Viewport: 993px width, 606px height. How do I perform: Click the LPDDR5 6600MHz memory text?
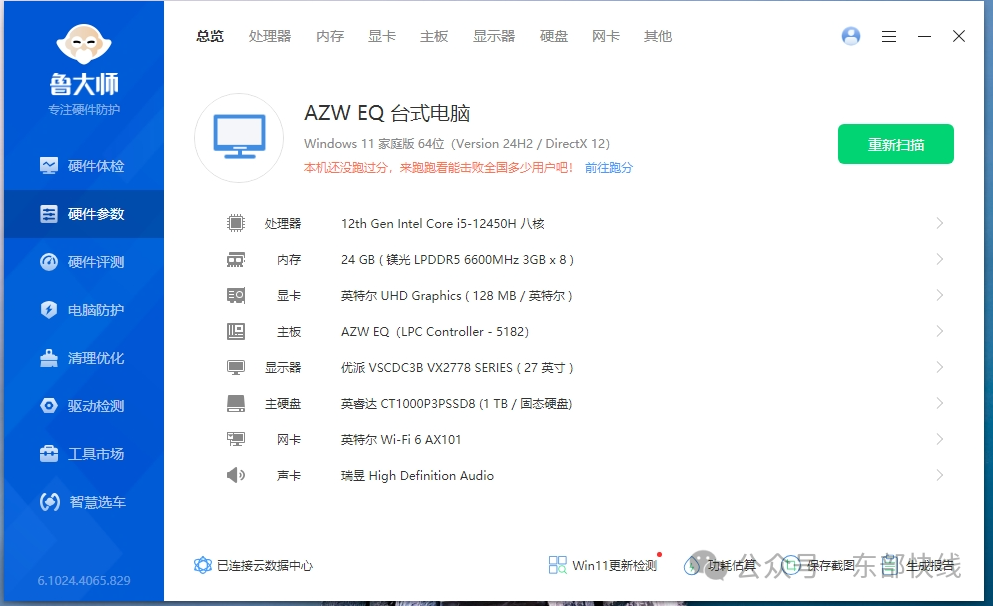457,260
